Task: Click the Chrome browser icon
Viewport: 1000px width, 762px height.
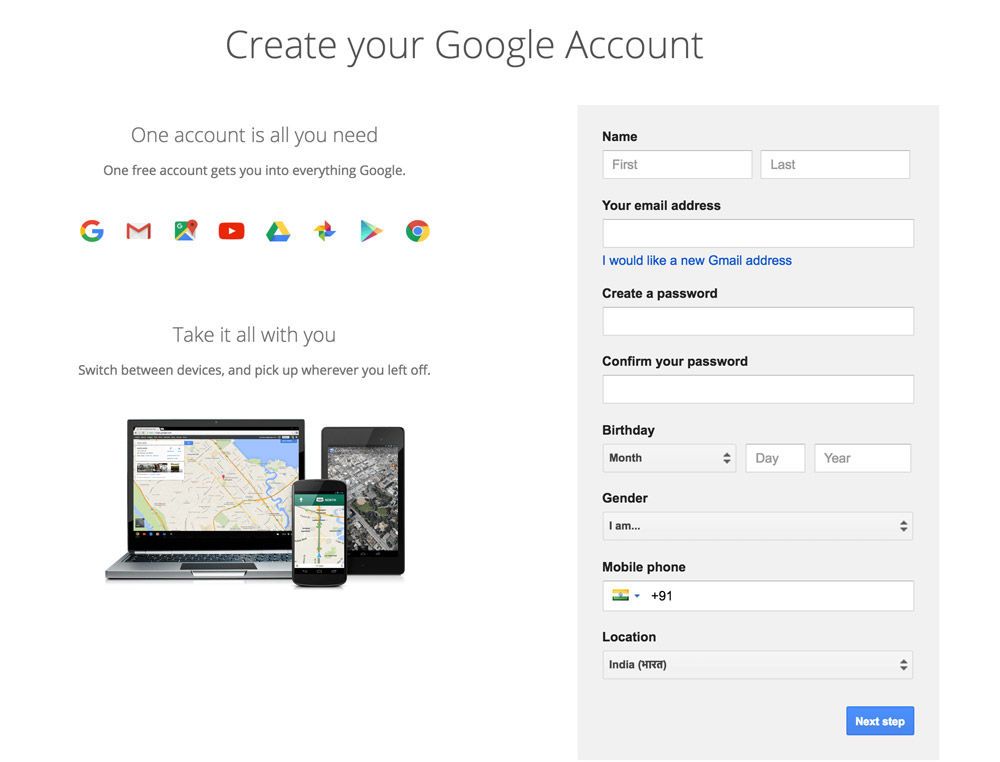Action: point(418,231)
